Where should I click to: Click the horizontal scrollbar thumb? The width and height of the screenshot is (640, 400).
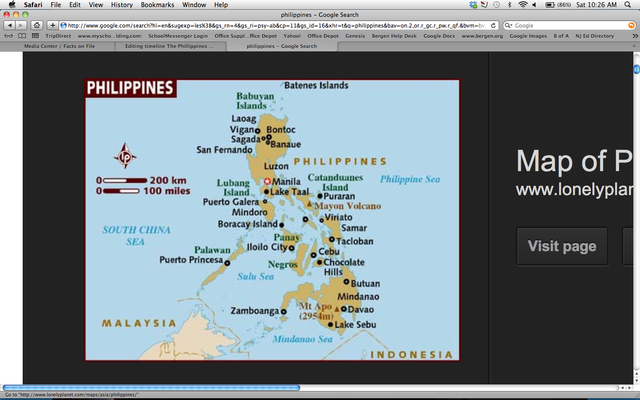tap(151, 387)
